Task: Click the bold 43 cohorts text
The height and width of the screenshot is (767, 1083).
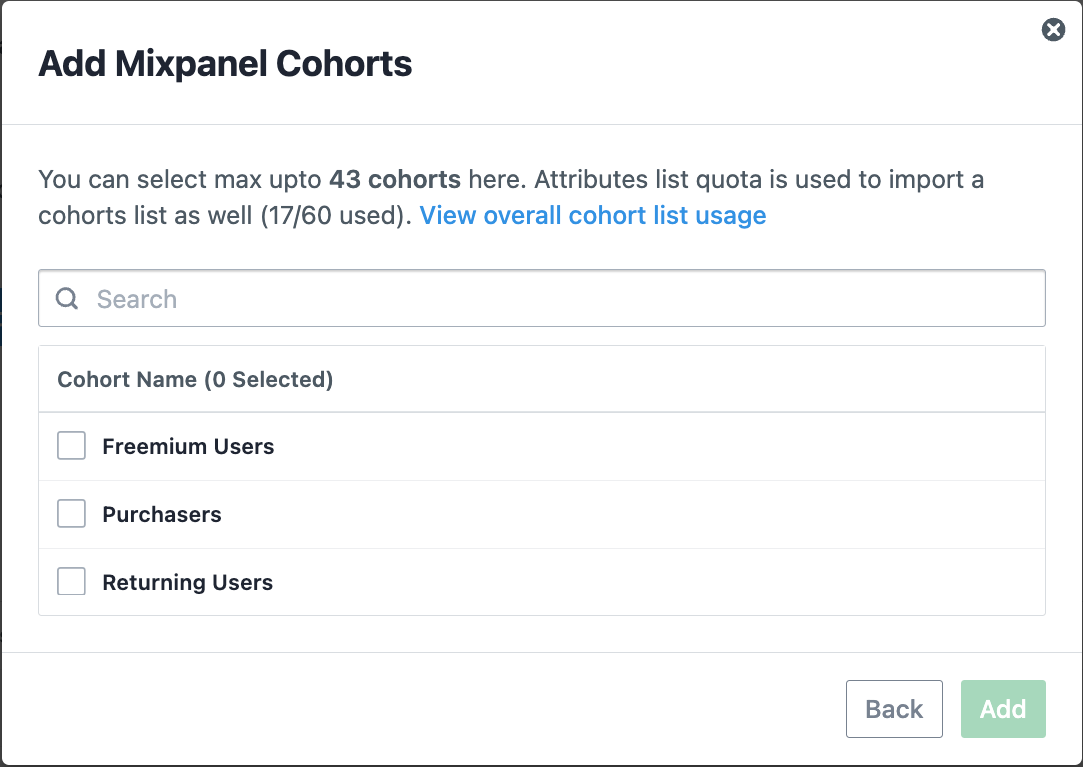Action: coord(394,180)
